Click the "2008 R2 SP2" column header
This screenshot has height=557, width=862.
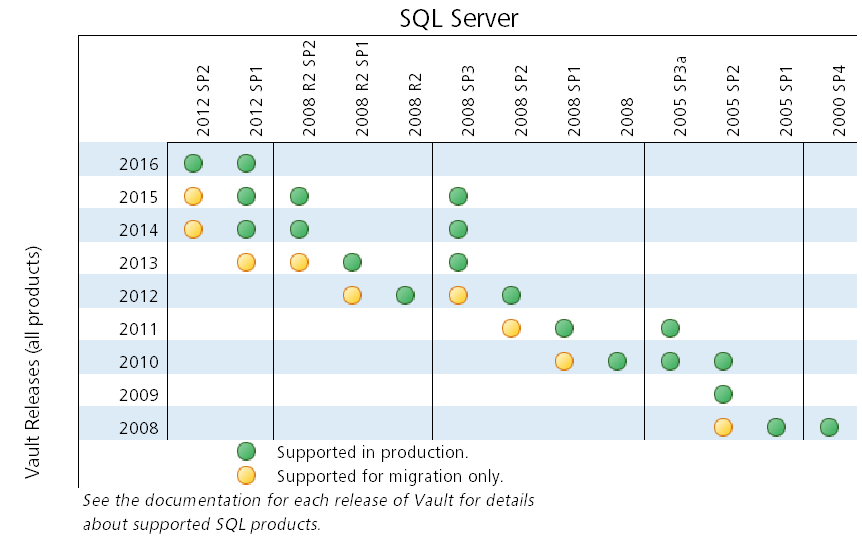[x=309, y=88]
